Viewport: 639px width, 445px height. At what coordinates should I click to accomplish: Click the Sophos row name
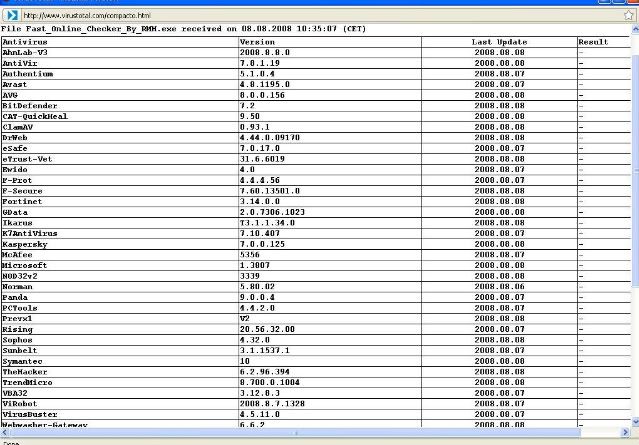pyautogui.click(x=17, y=340)
